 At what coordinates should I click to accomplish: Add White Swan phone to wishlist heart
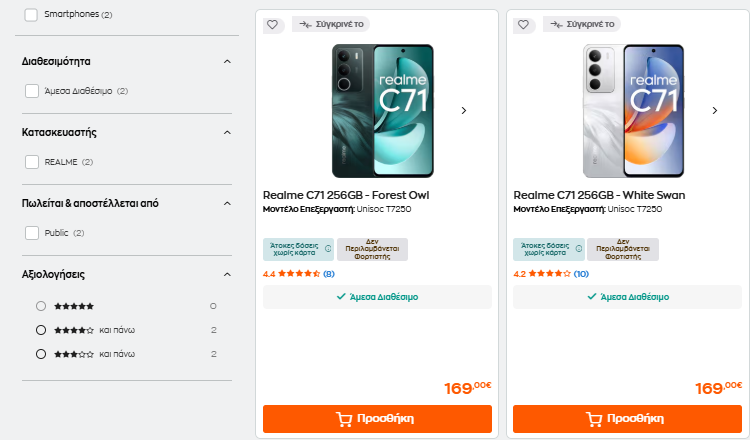point(522,25)
